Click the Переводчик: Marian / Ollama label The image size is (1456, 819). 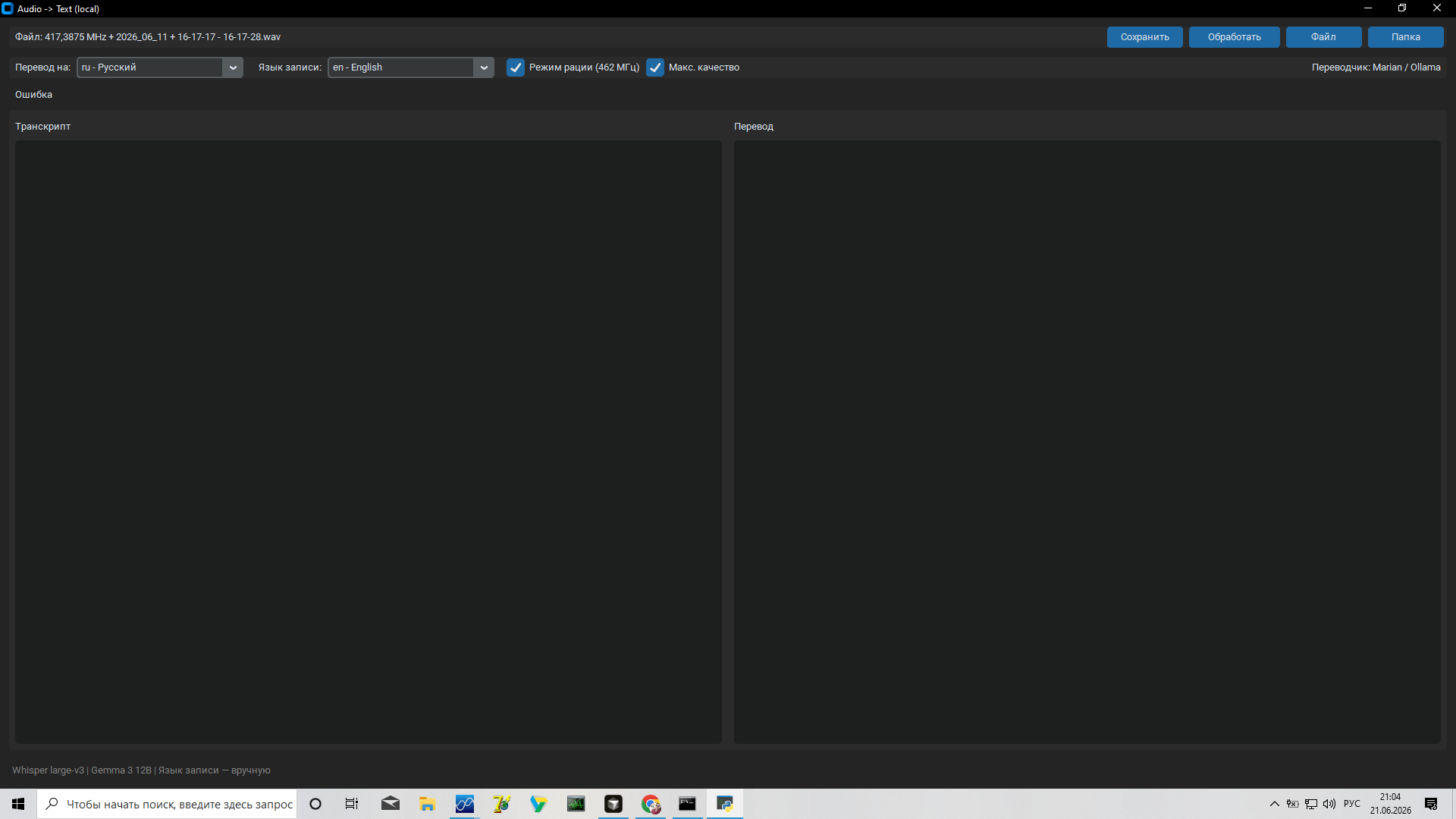point(1376,67)
